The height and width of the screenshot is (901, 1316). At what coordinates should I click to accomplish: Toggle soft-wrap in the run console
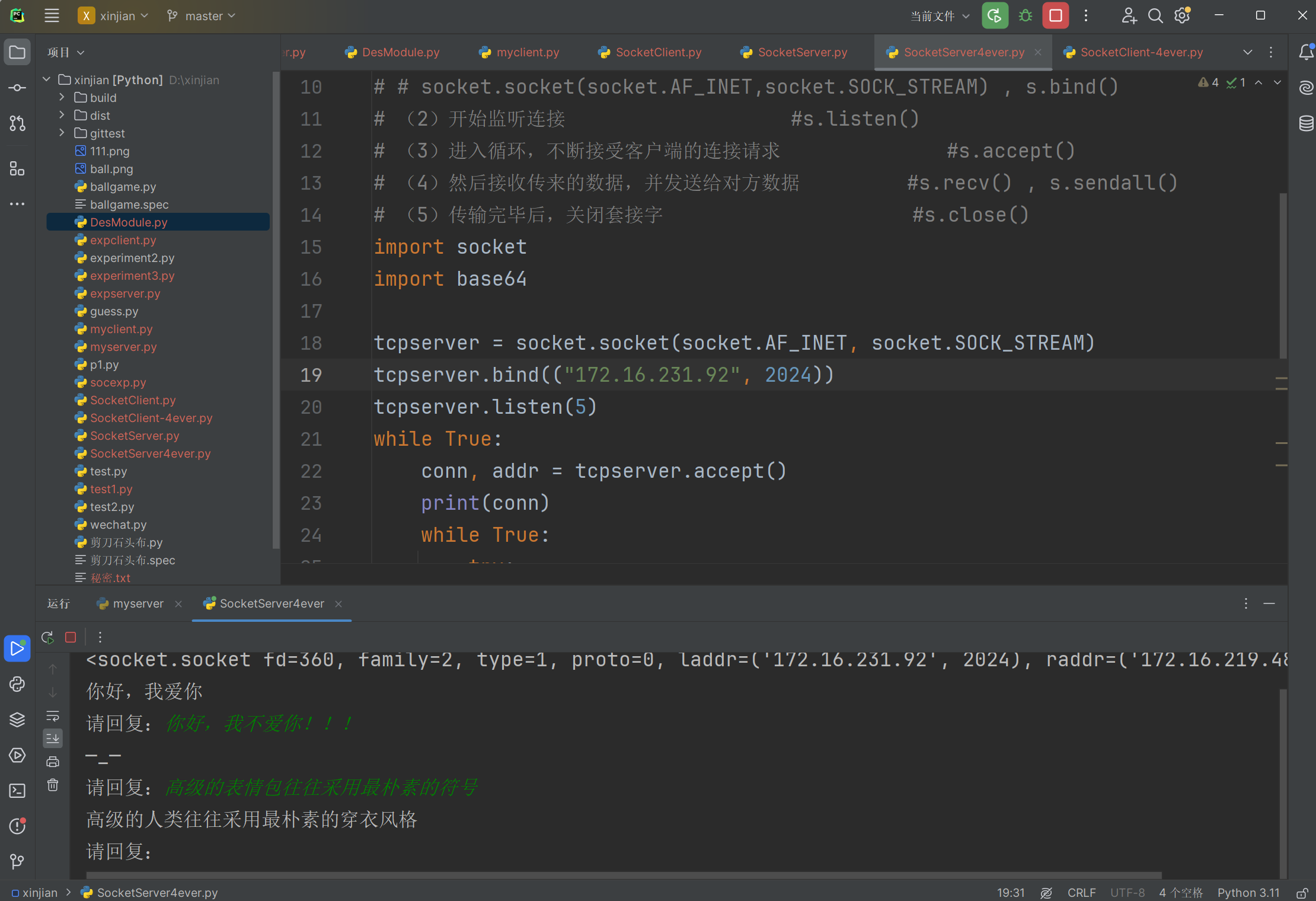pyautogui.click(x=53, y=716)
